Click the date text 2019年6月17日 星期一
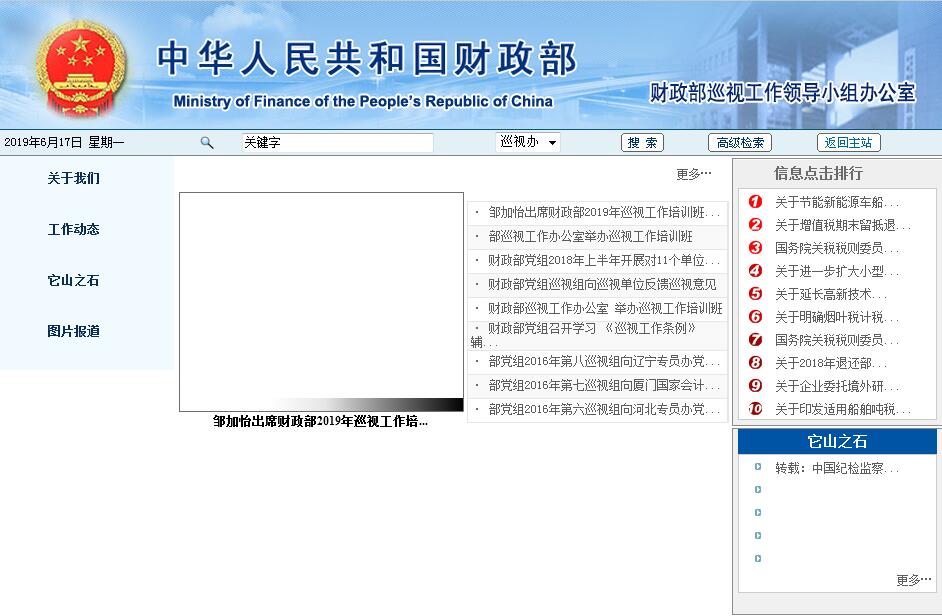Screen dimensions: 942x616 click(64, 142)
